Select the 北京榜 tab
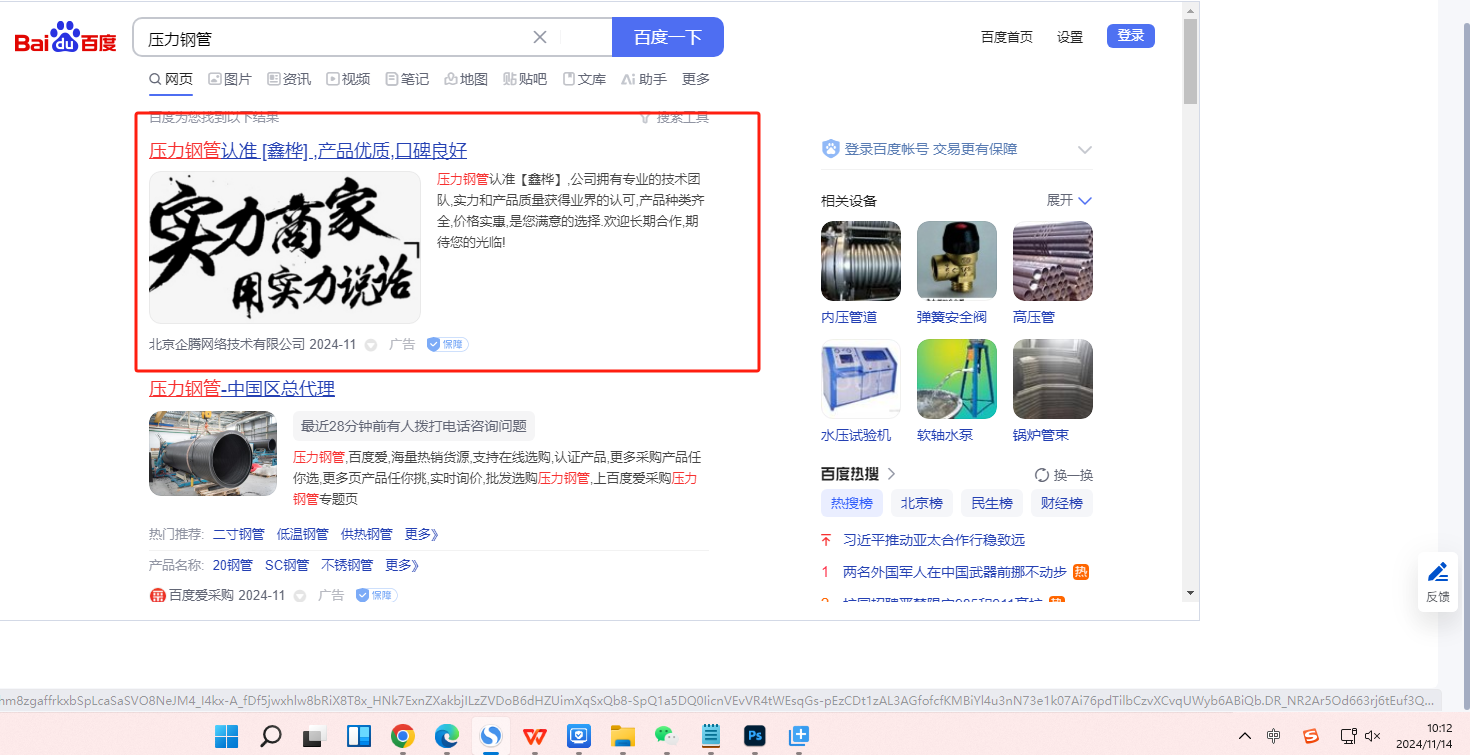 (922, 503)
